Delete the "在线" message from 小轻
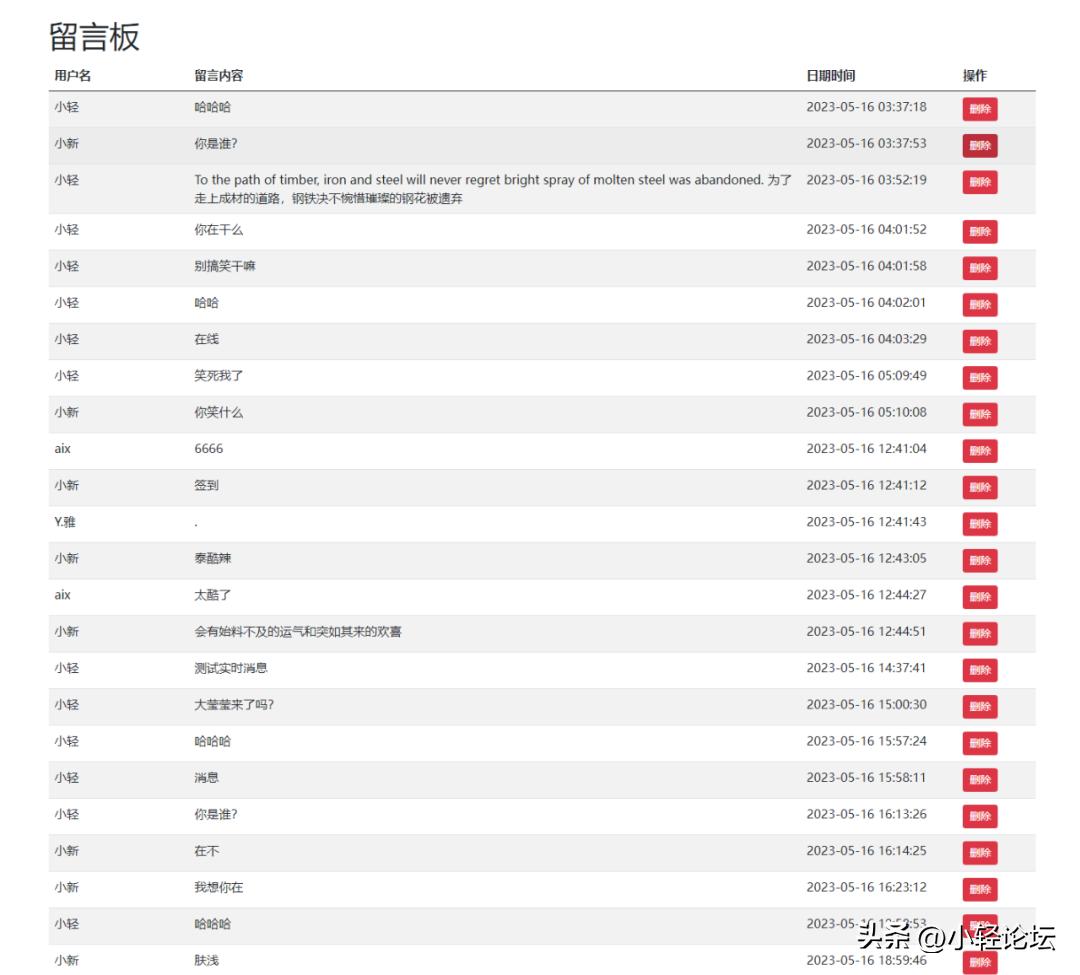 pyautogui.click(x=979, y=341)
